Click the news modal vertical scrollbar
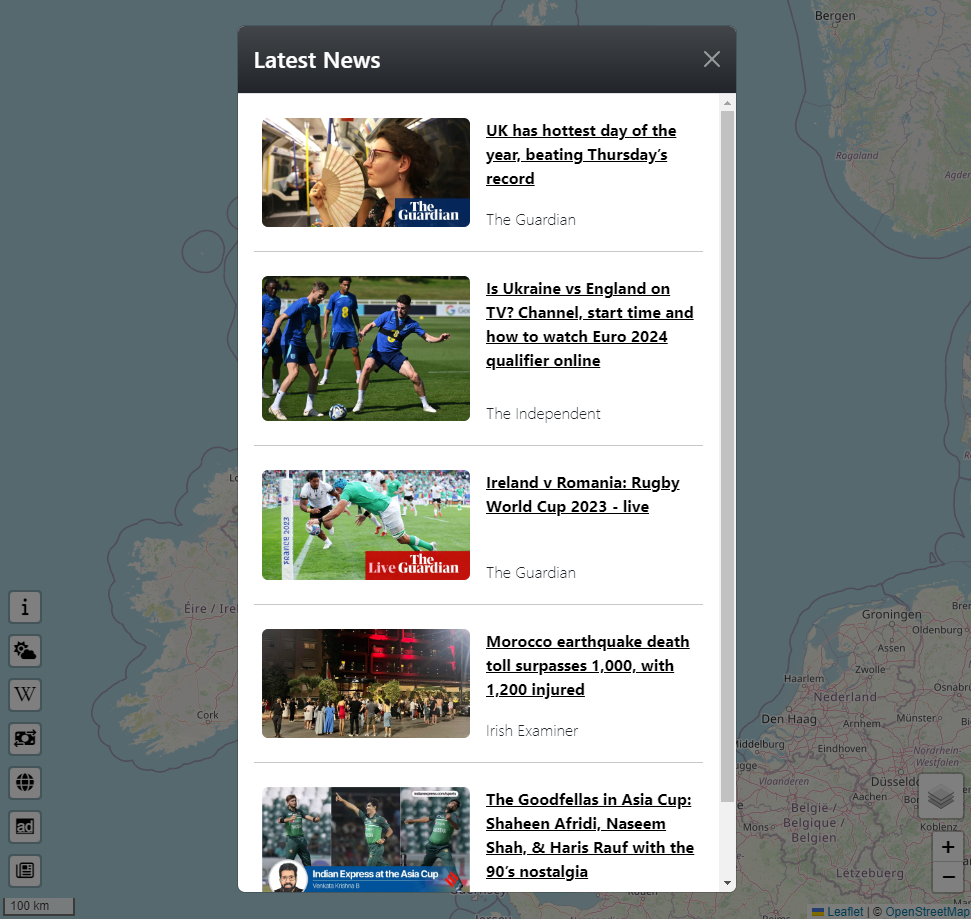The image size is (971, 919). (727, 450)
